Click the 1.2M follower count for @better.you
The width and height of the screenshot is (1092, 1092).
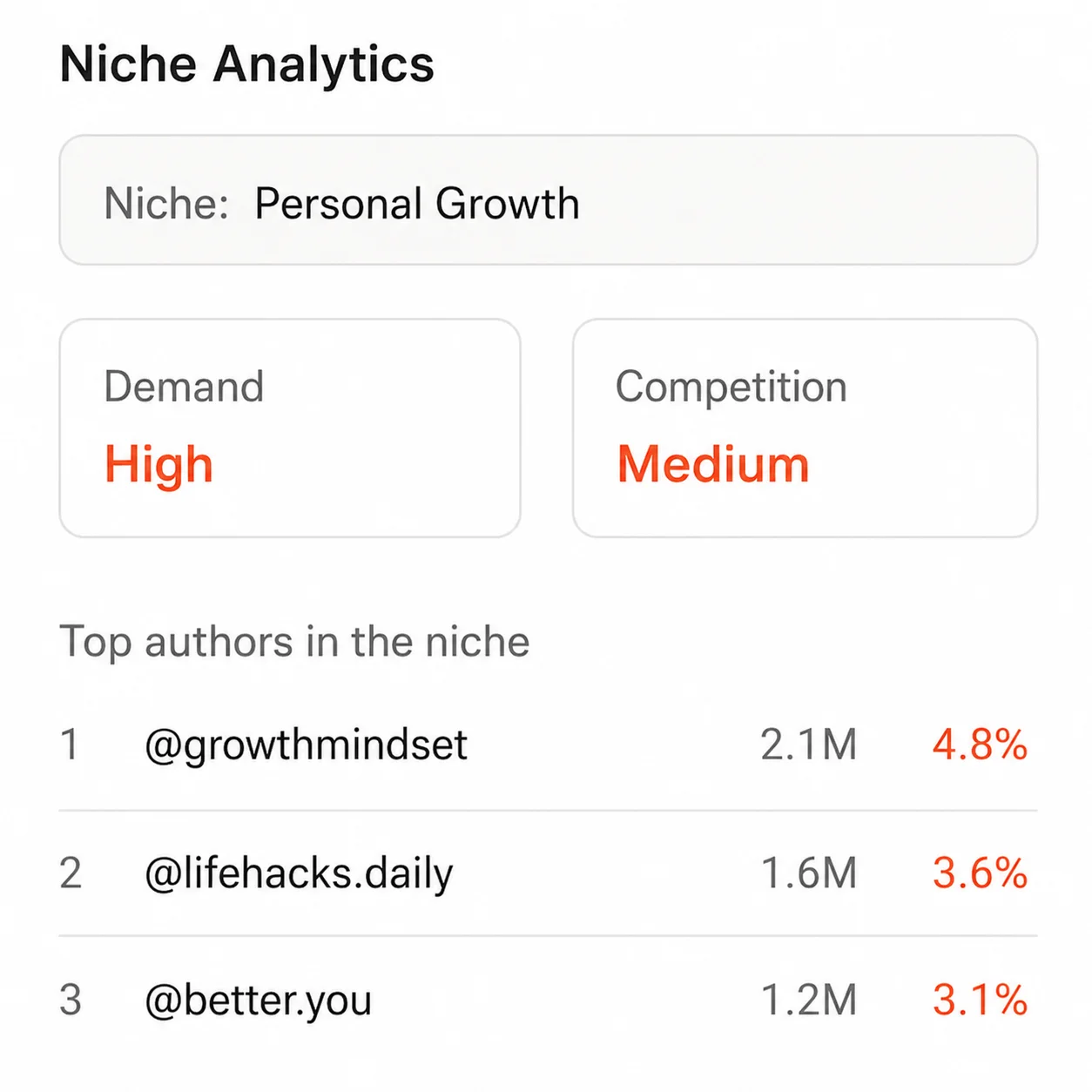click(808, 999)
